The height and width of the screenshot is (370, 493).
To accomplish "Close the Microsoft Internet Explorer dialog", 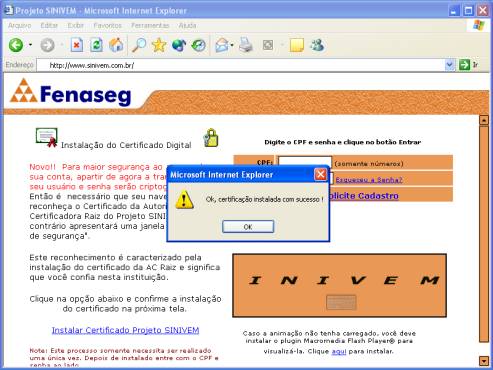I will (x=320, y=175).
